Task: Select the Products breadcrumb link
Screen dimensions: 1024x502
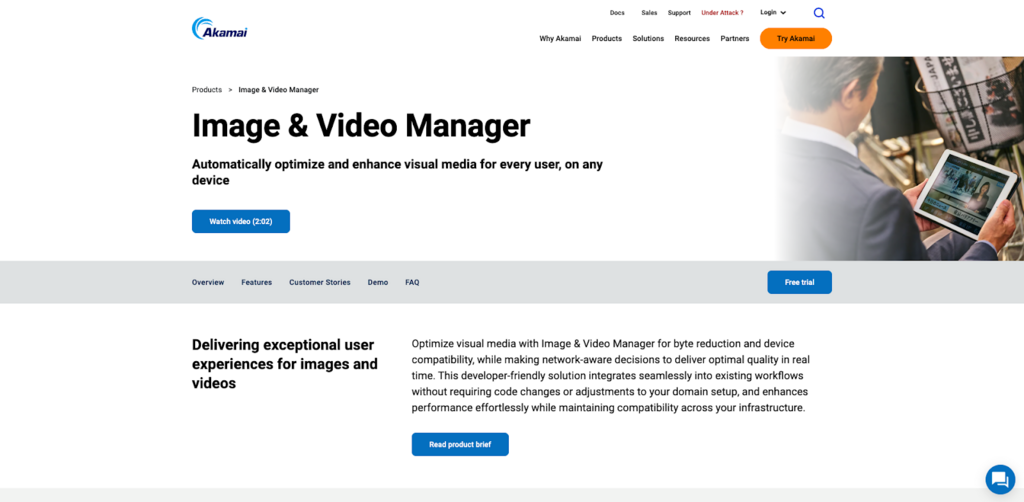Action: [207, 90]
